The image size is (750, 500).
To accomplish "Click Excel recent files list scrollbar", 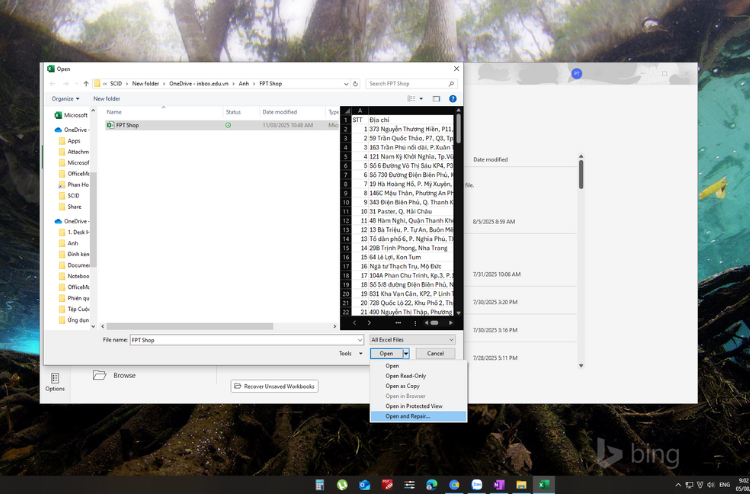I will (581, 175).
